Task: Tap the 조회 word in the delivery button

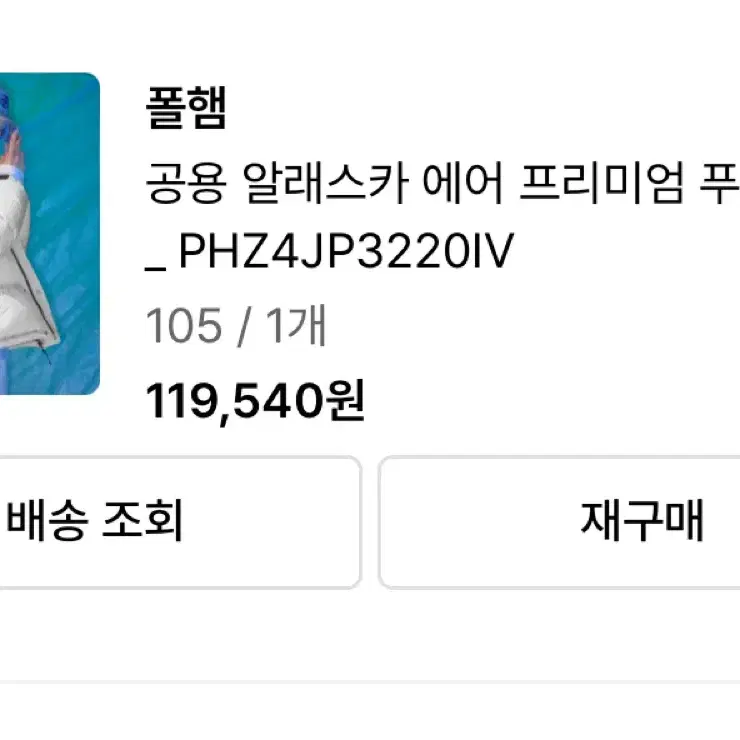Action: pos(142,521)
